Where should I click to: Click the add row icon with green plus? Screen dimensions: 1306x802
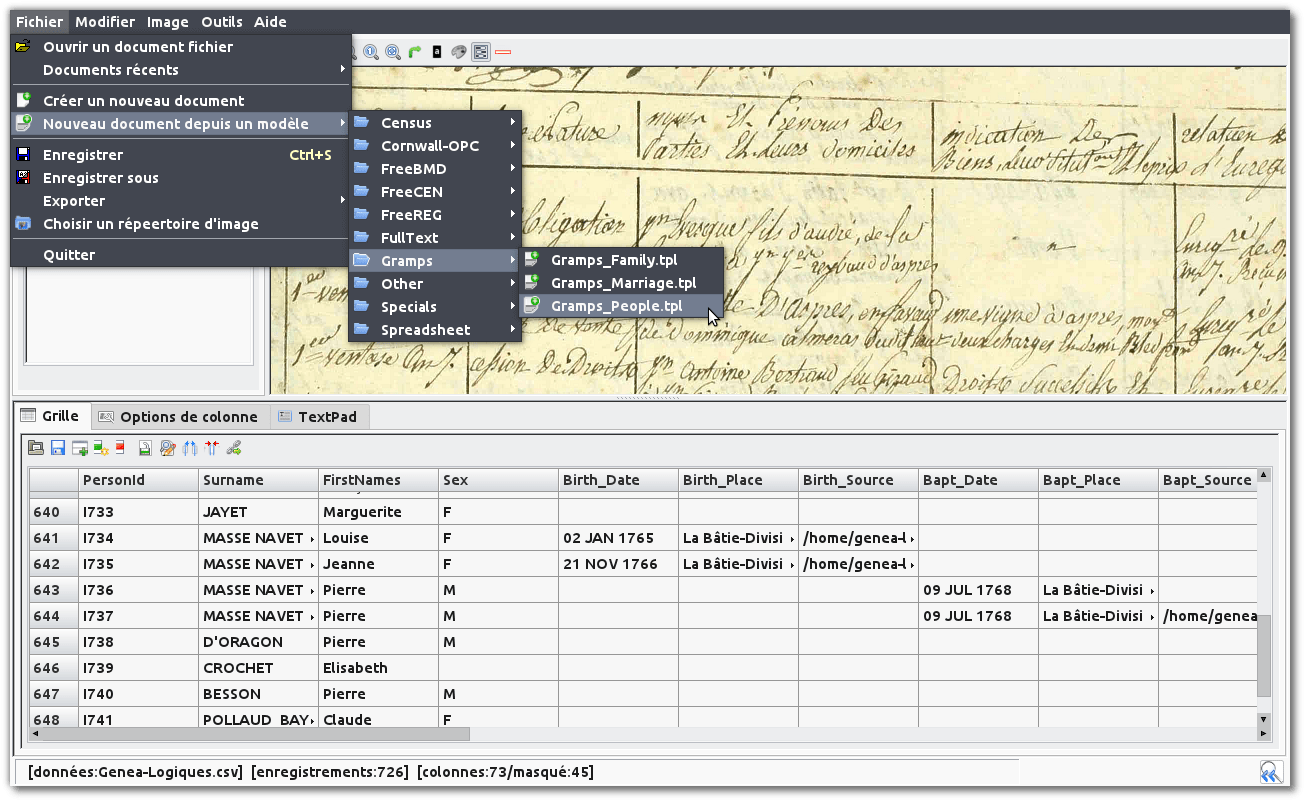(80, 448)
